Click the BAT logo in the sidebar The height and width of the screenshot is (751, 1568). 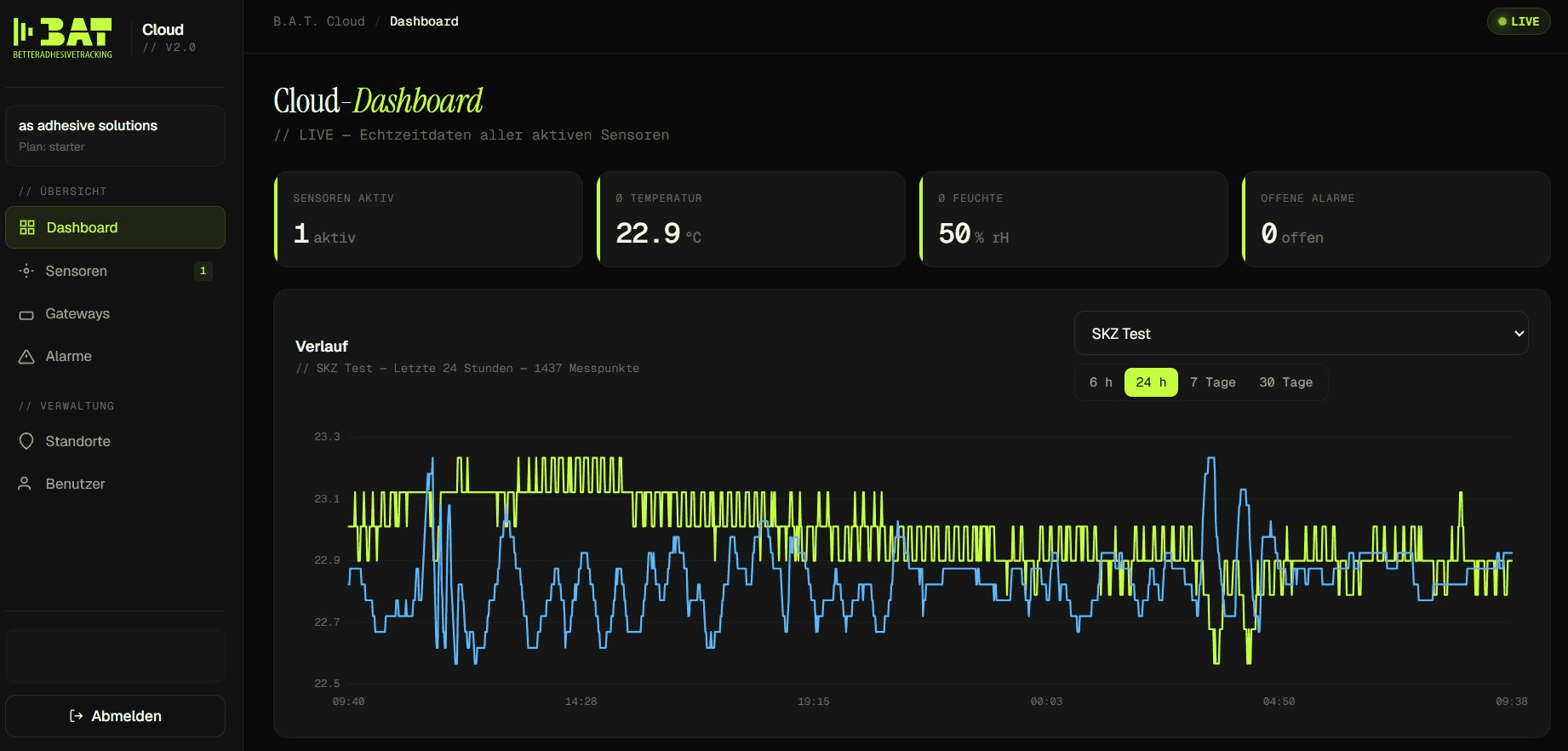63,38
